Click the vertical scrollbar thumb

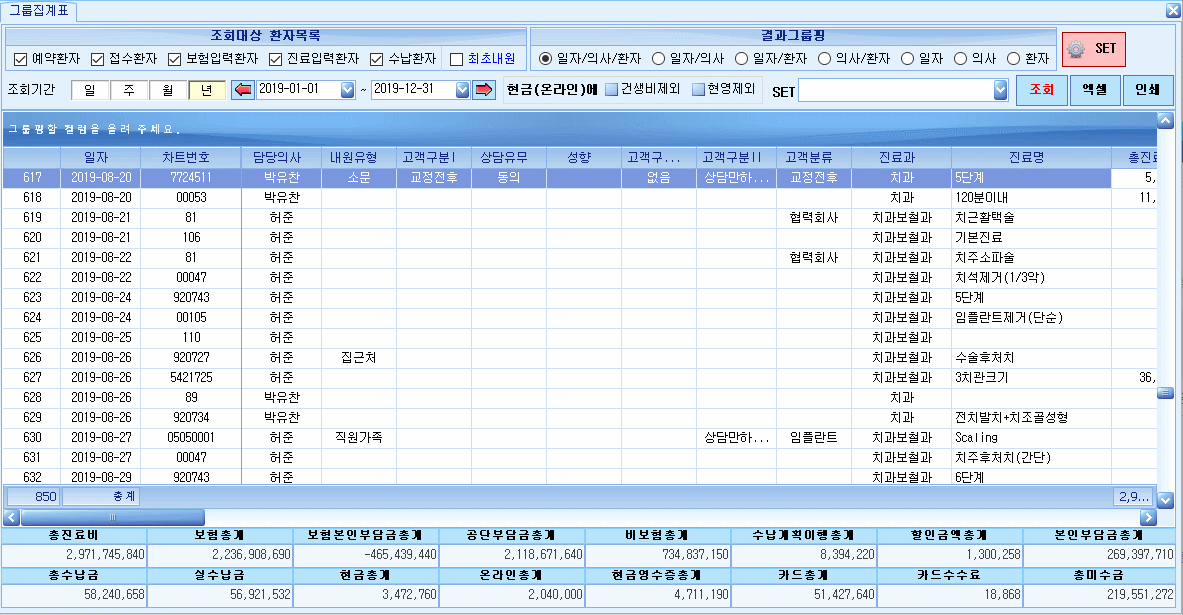pyautogui.click(x=1166, y=392)
